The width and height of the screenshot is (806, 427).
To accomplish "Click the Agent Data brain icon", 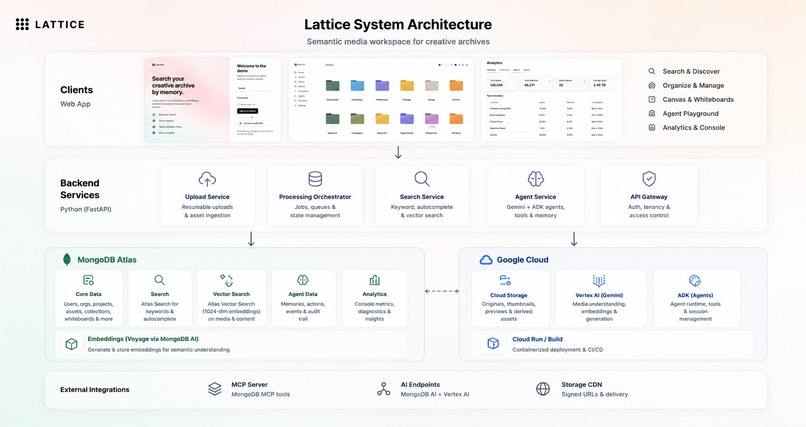I will click(x=303, y=280).
